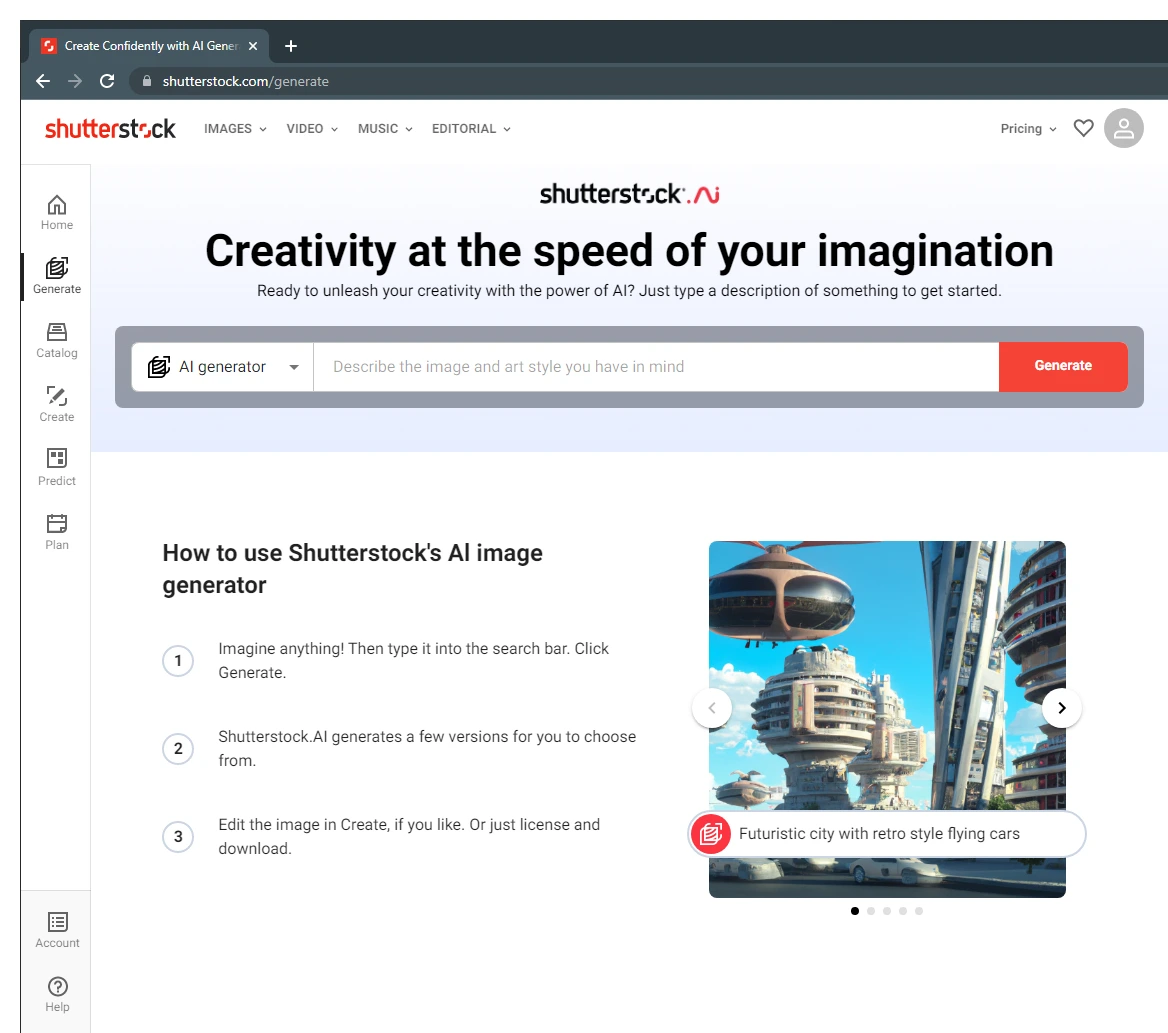Open a new browser tab
1168x1033 pixels.
click(x=291, y=46)
